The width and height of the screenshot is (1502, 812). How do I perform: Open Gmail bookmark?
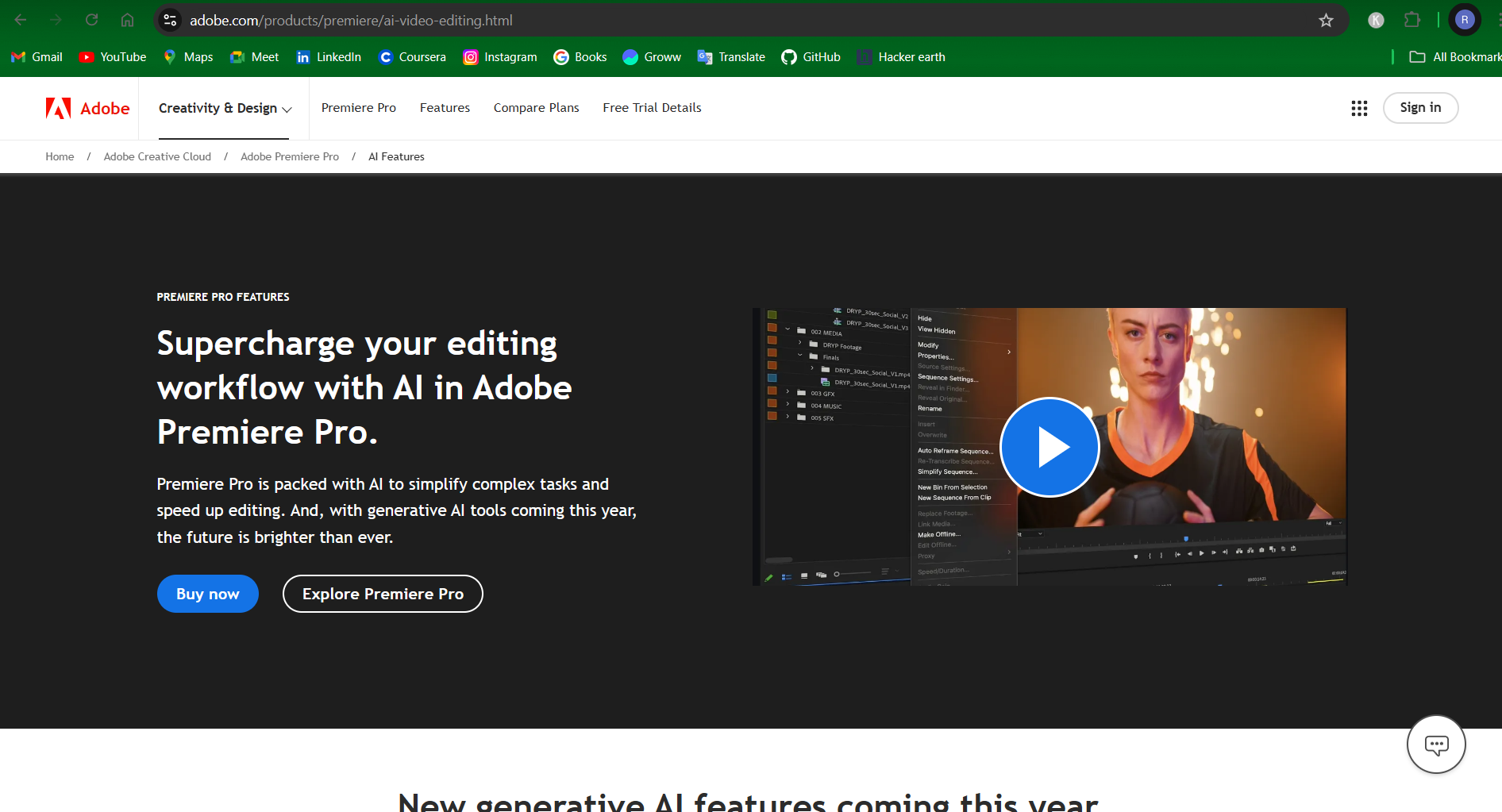click(x=37, y=57)
